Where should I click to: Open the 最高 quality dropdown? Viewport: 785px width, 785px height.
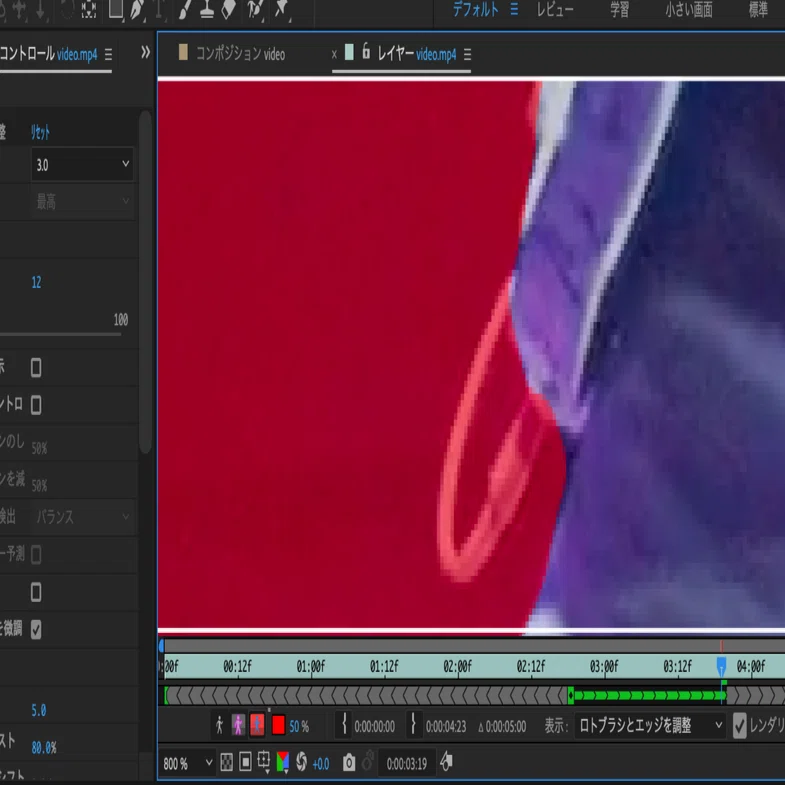point(82,201)
